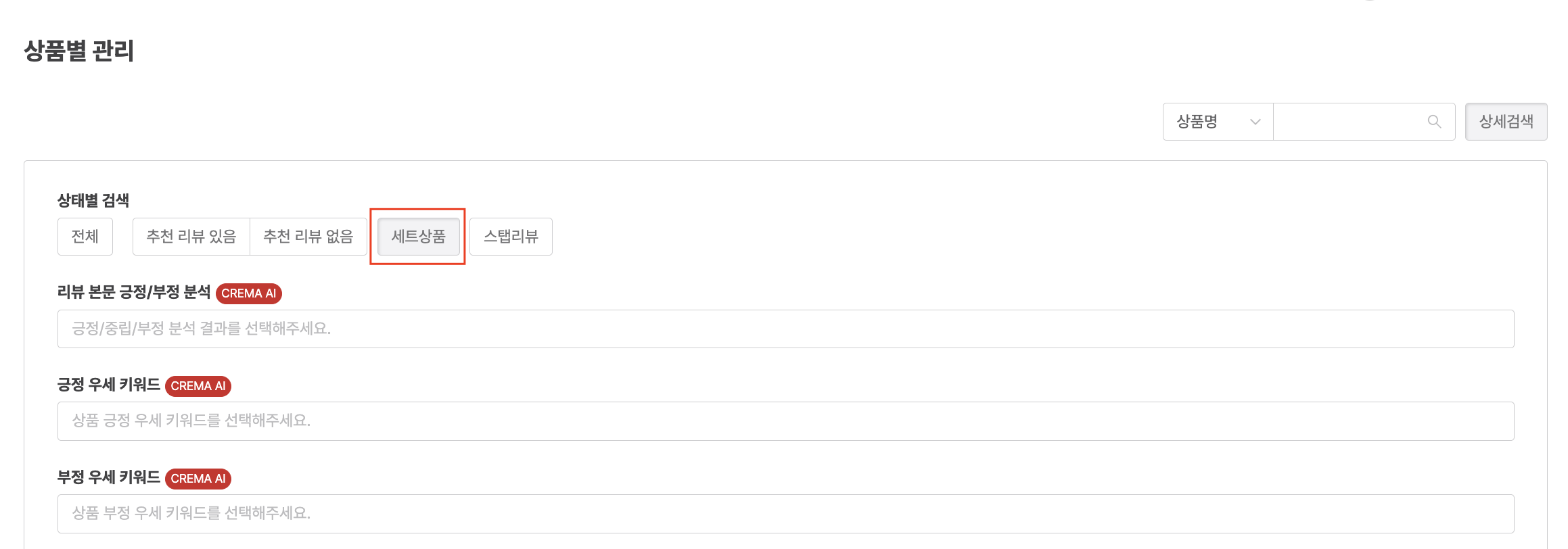The image size is (1568, 549).
Task: Expand the 상품 부정 우세 키워드 selector
Action: click(785, 513)
